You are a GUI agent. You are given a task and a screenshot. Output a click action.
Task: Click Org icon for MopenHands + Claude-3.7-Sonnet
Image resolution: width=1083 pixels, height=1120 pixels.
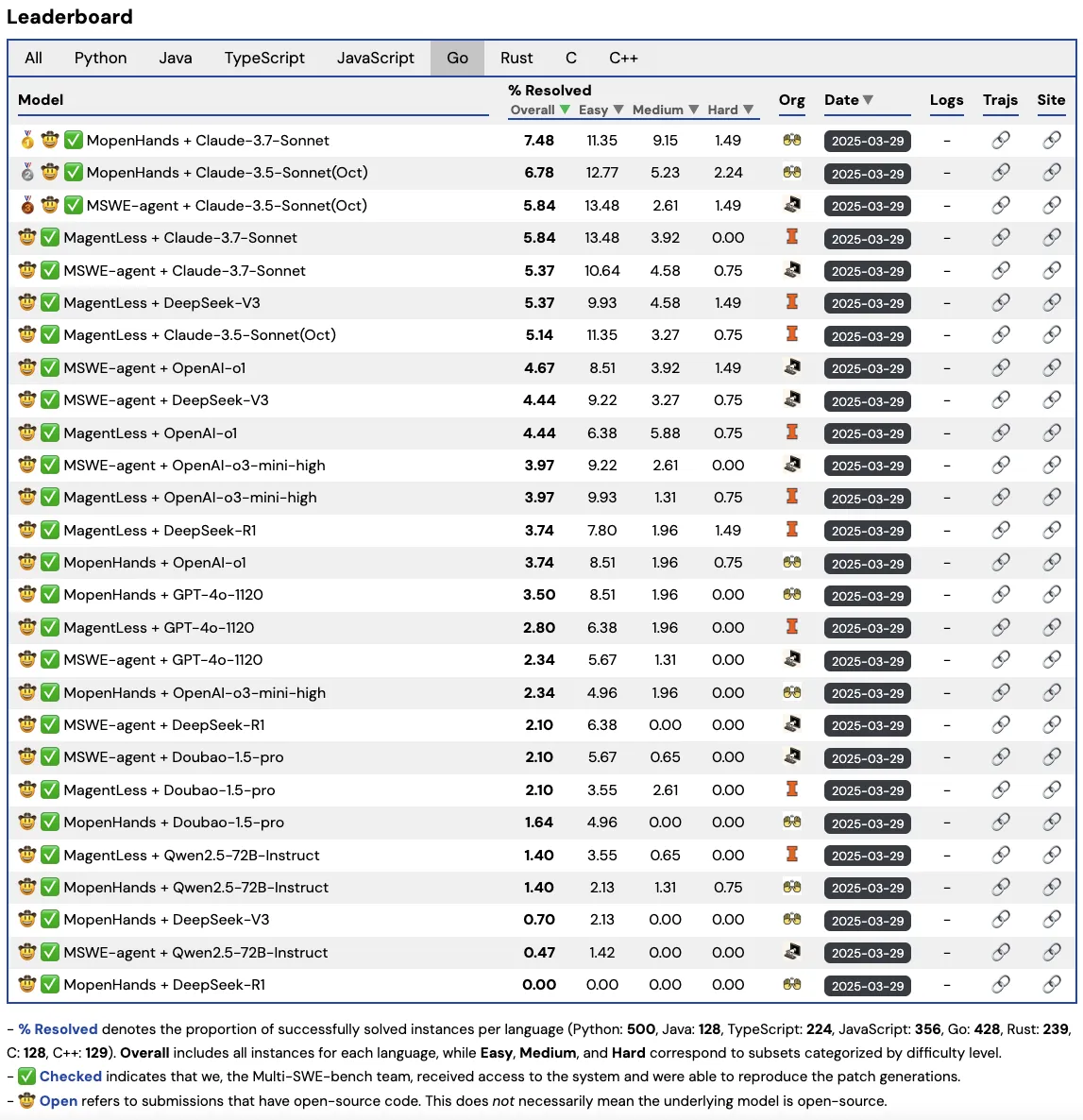click(x=791, y=140)
